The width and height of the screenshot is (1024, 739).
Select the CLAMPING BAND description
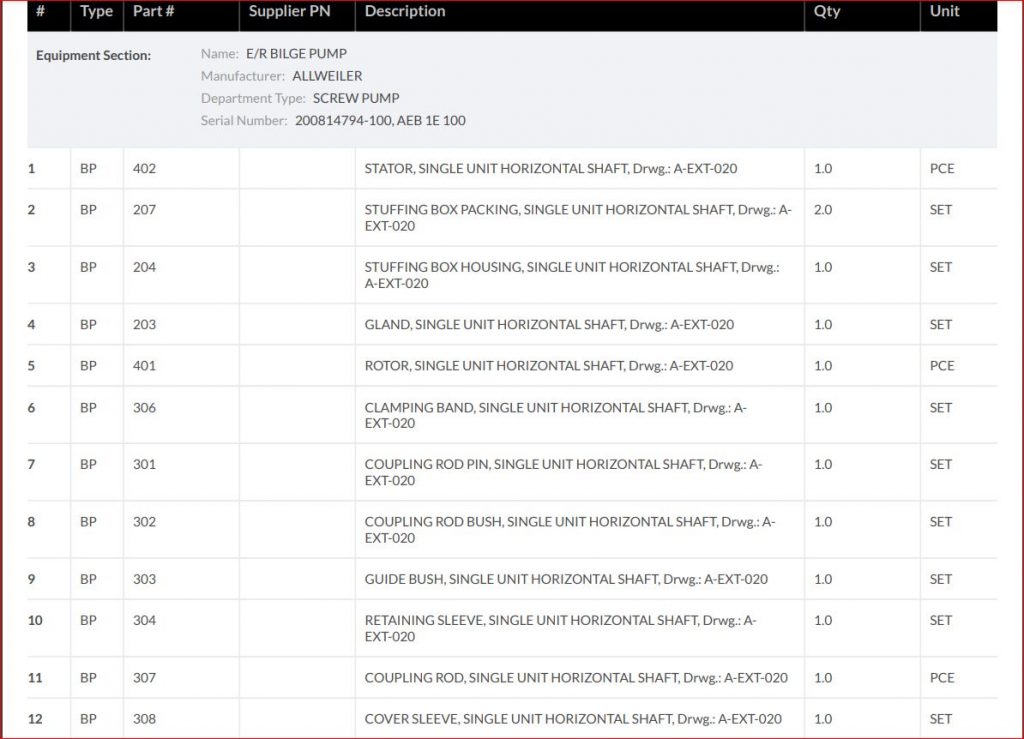coord(555,415)
